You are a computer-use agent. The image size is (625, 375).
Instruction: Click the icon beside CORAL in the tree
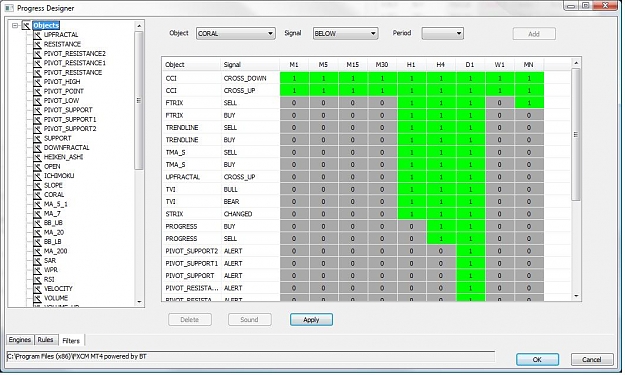37,195
